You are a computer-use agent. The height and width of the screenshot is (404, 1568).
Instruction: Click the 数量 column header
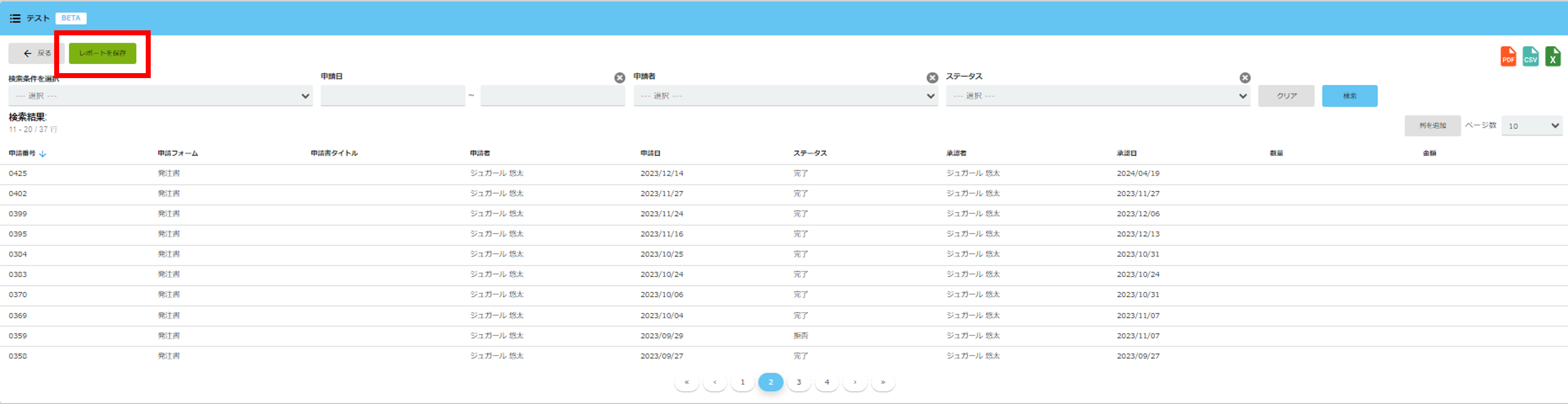click(x=1276, y=154)
